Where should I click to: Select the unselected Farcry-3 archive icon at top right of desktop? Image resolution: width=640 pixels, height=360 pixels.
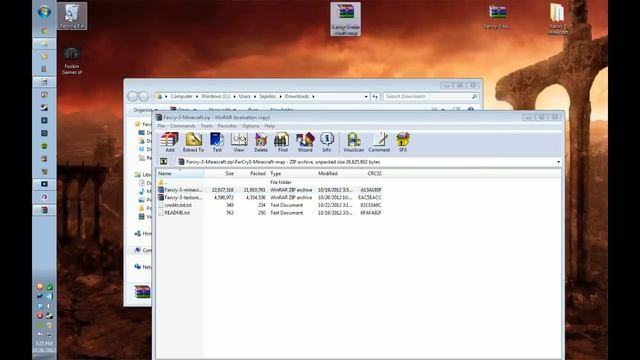click(x=497, y=16)
